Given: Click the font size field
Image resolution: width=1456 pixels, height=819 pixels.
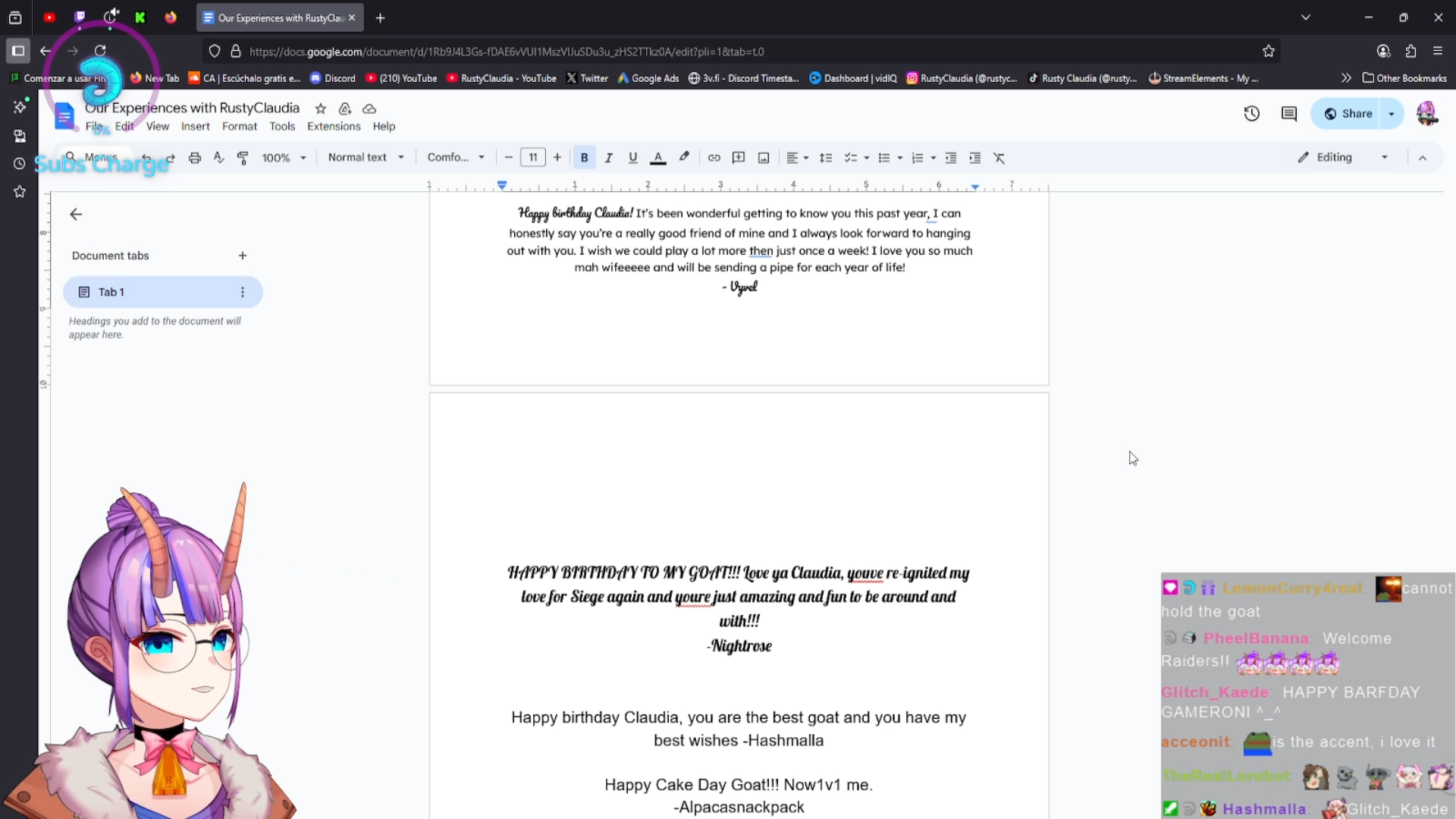Looking at the screenshot, I should click(x=533, y=158).
